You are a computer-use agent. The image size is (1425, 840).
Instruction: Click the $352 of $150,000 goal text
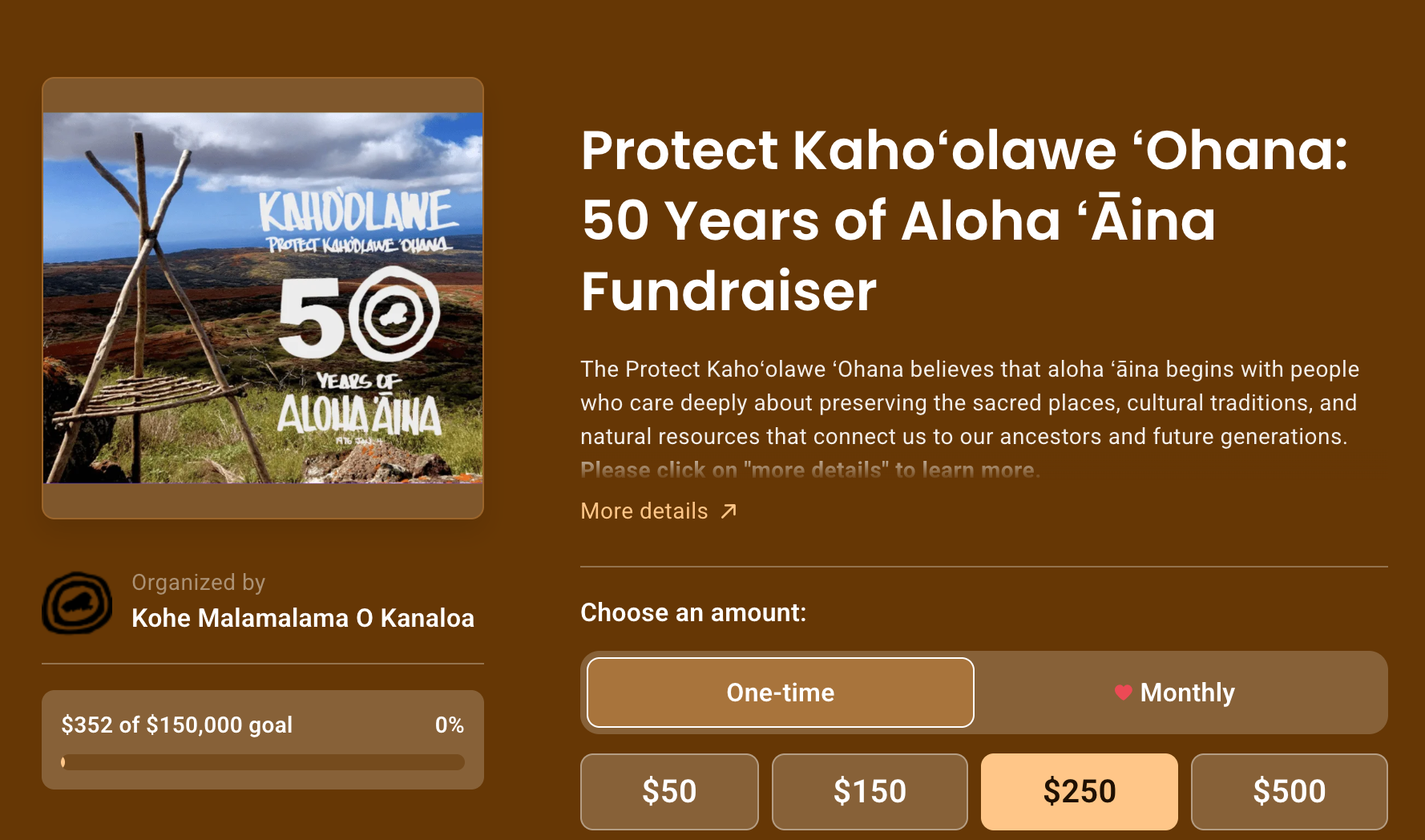177,725
